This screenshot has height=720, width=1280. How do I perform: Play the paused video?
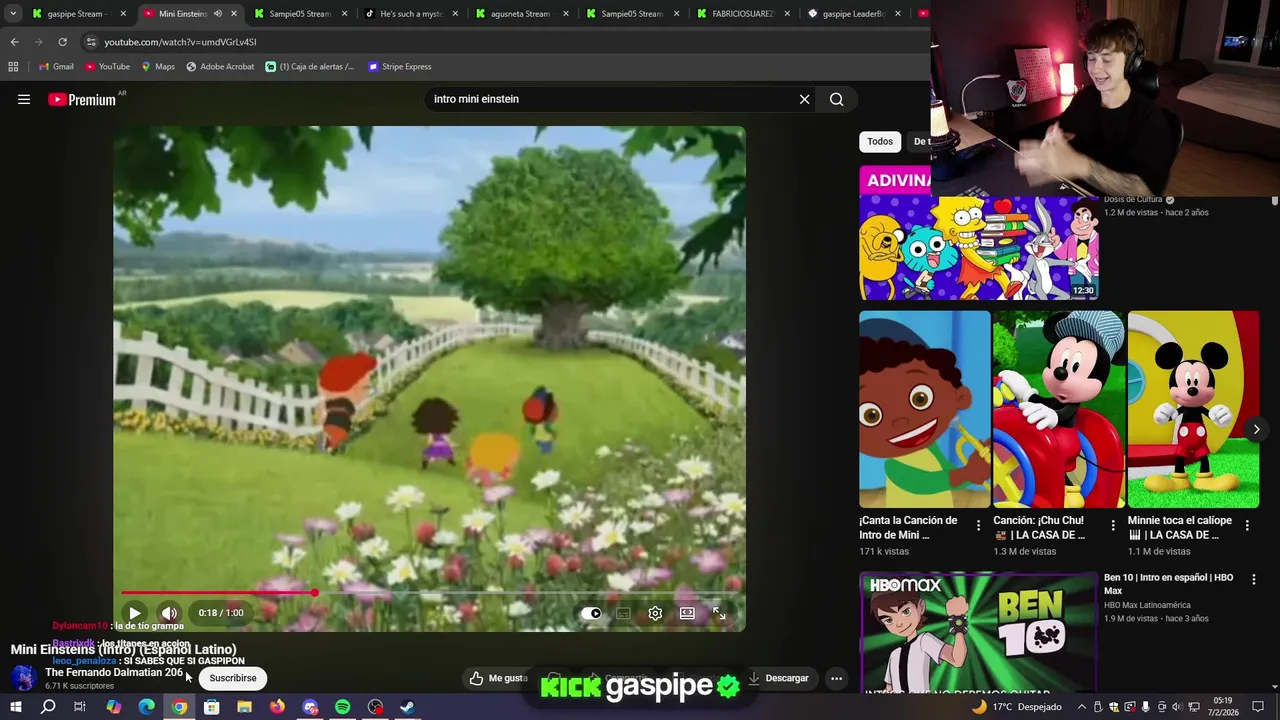135,613
